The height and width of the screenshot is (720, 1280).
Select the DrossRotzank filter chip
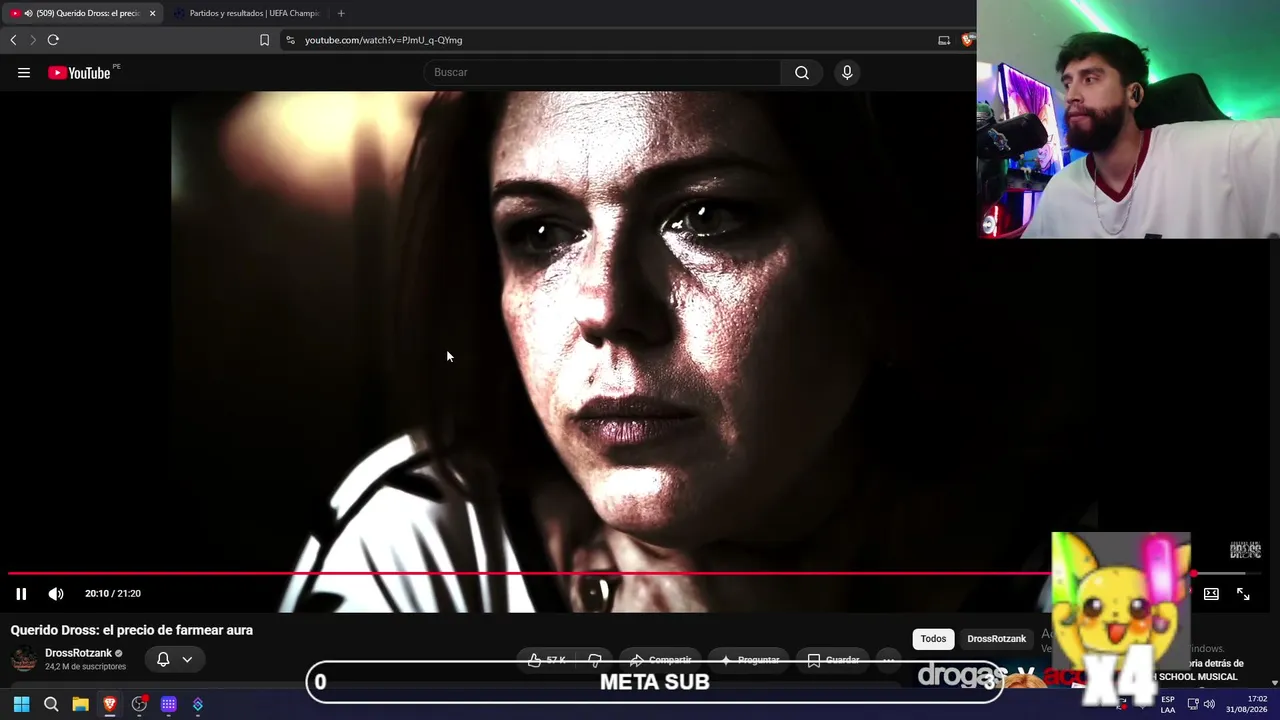[x=996, y=639]
